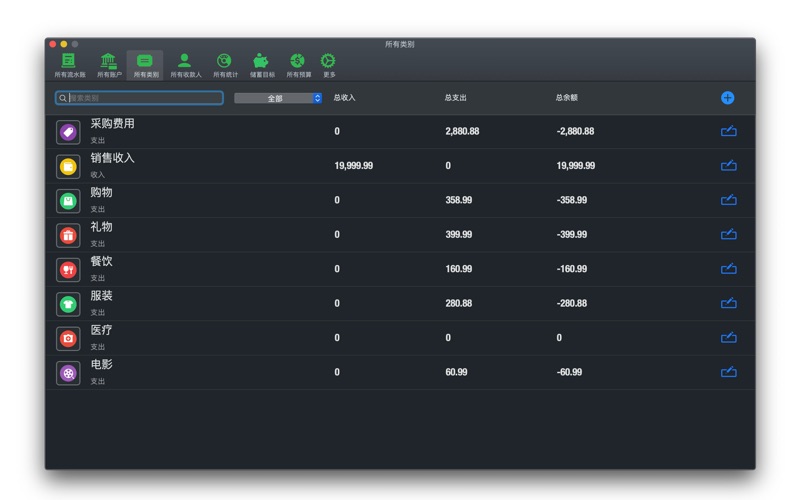Image resolution: width=800 pixels, height=500 pixels.
Task: Expand the 全部 filter dropdown
Action: click(278, 98)
